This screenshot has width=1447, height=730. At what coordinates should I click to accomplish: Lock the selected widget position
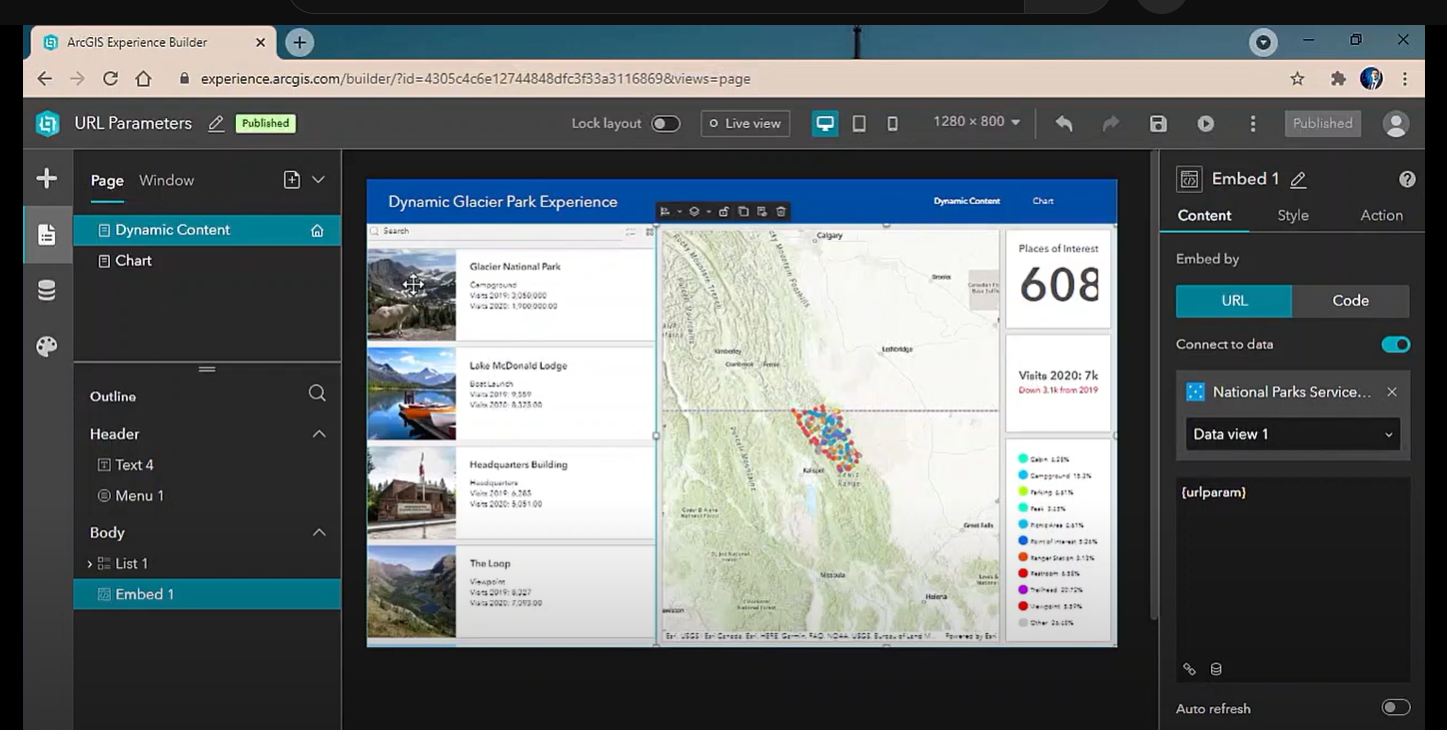724,211
